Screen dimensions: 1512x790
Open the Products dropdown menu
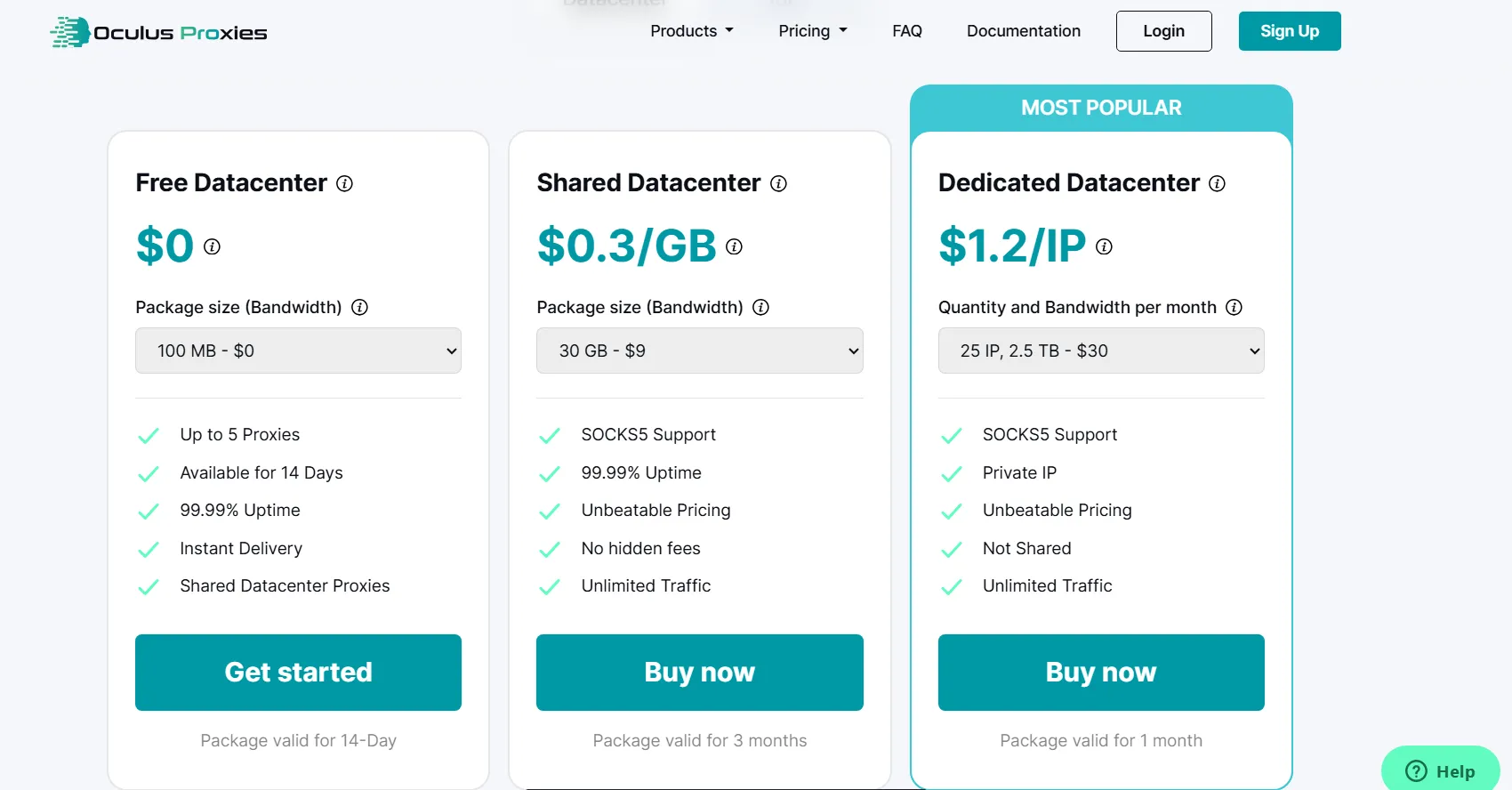tap(692, 31)
